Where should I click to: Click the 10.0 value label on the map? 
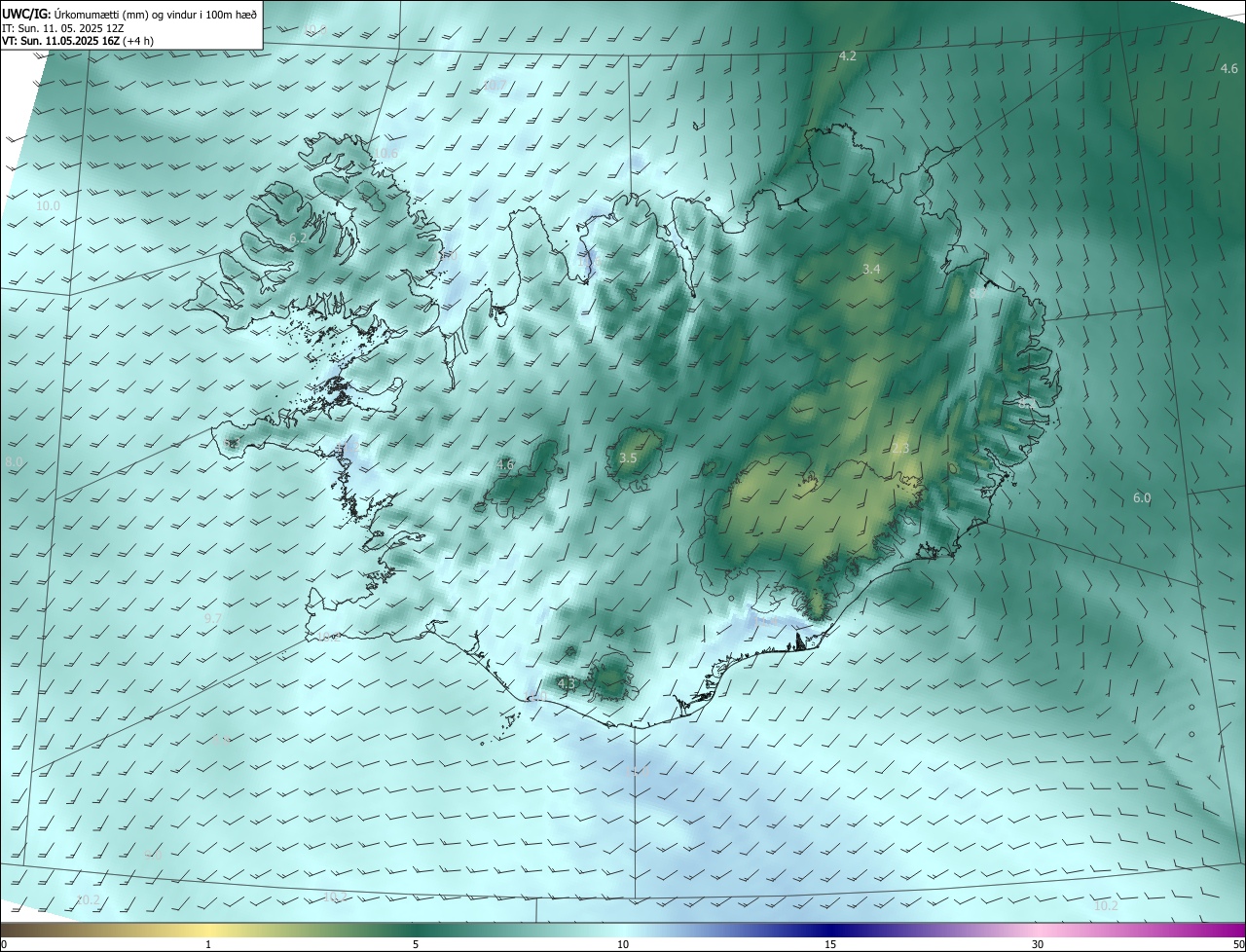coord(48,206)
